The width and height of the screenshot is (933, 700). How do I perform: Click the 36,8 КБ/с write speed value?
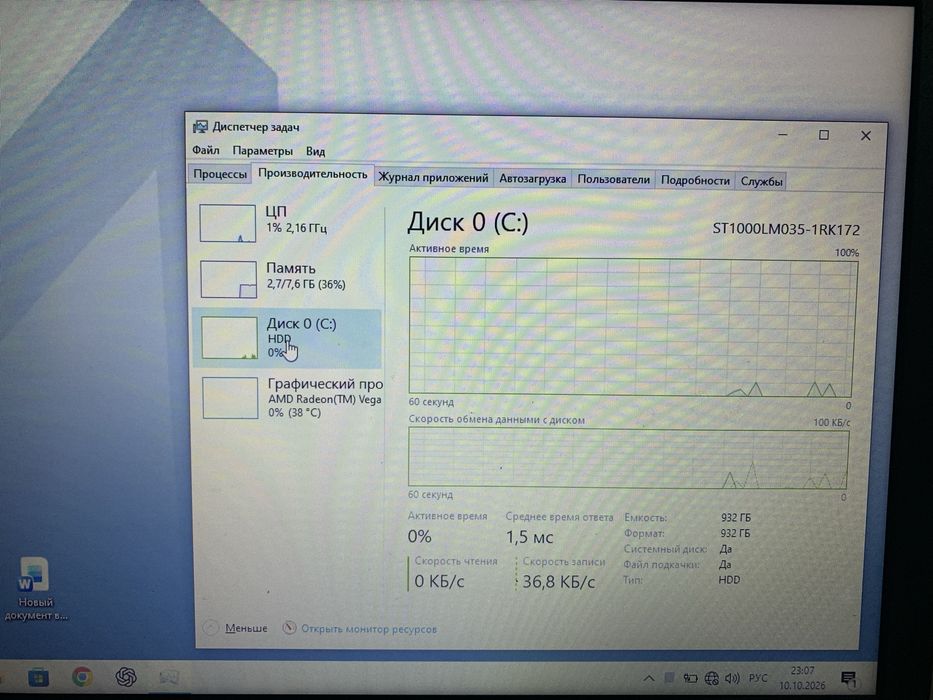pos(559,582)
